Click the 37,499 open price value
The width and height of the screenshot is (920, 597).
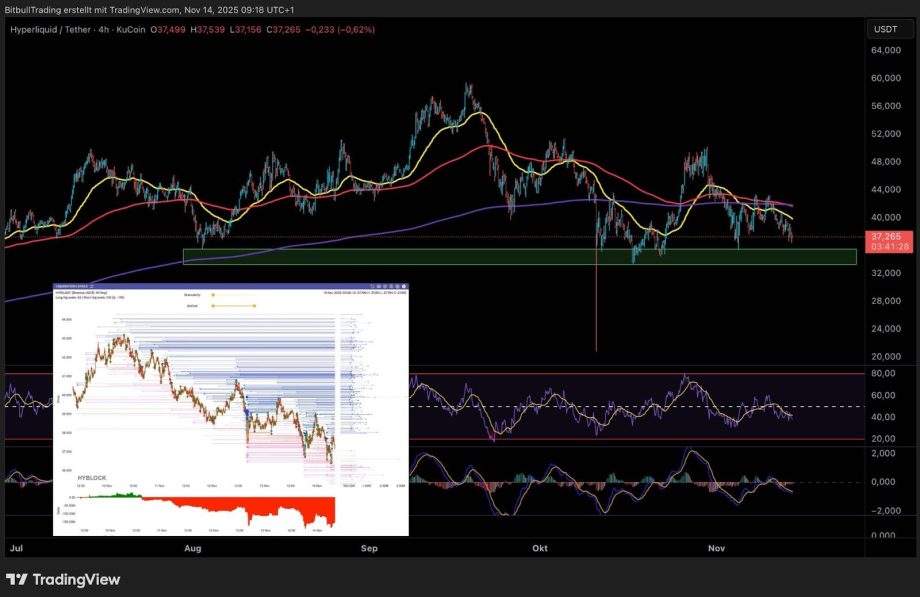172,29
